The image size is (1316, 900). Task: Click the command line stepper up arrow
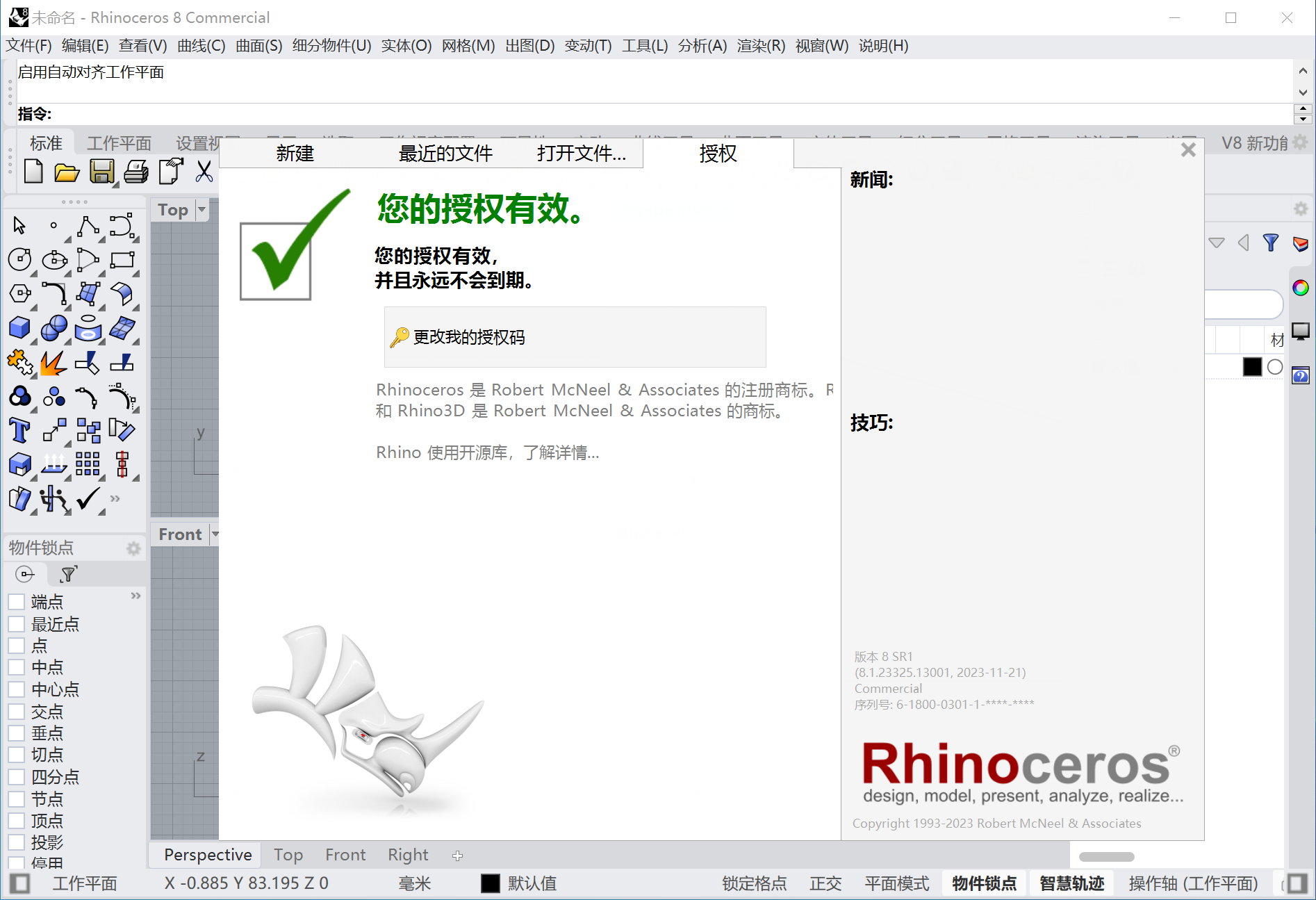tap(1303, 109)
